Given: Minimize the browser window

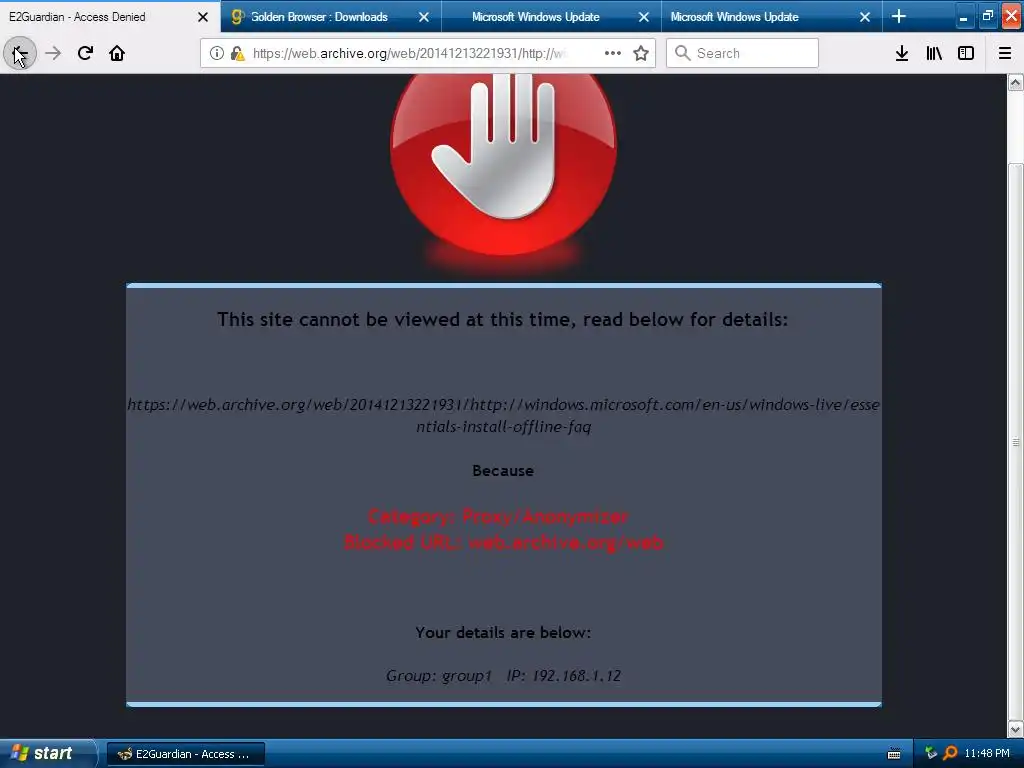Looking at the screenshot, I should tap(963, 17).
